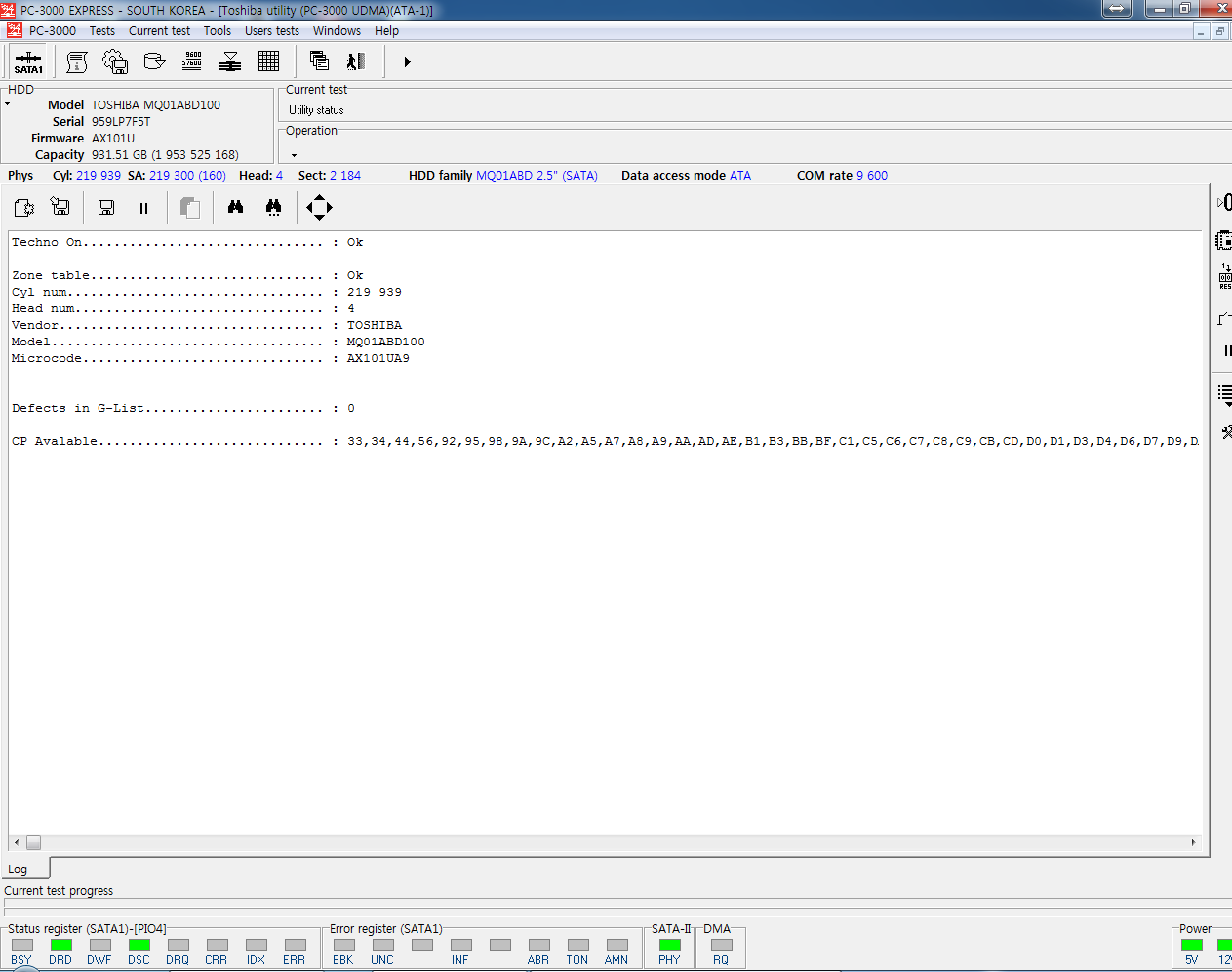
Task: Click the greyed copy pages icon
Action: (x=190, y=207)
